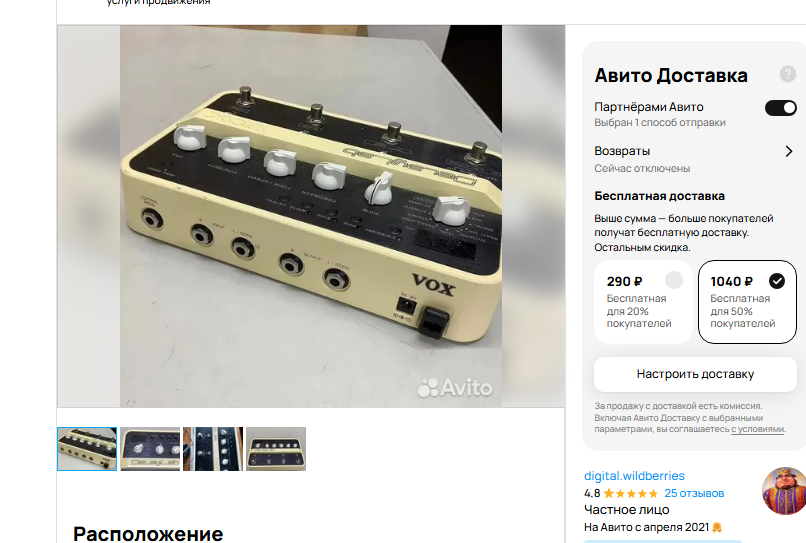Click the checkmark on 1040 ₽ card
The height and width of the screenshot is (543, 806).
[777, 281]
